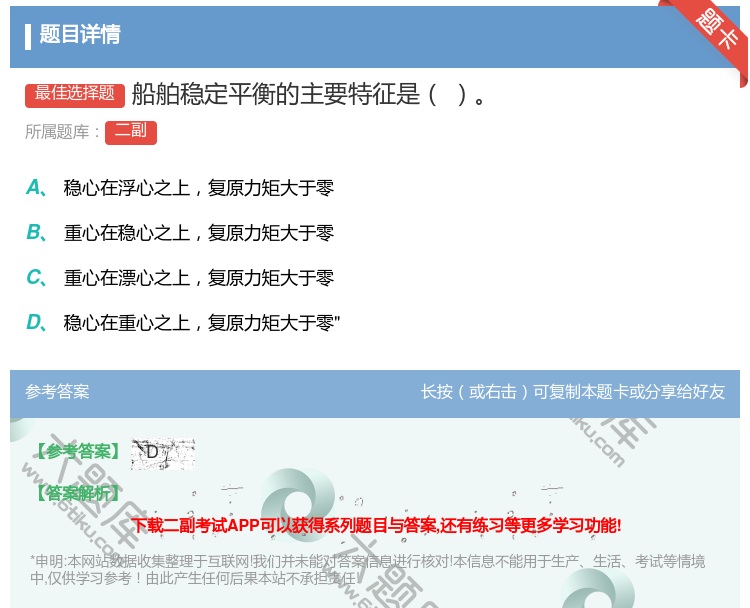This screenshot has width=750, height=608.
Task: Click the letter D option marker
Action: tap(36, 322)
